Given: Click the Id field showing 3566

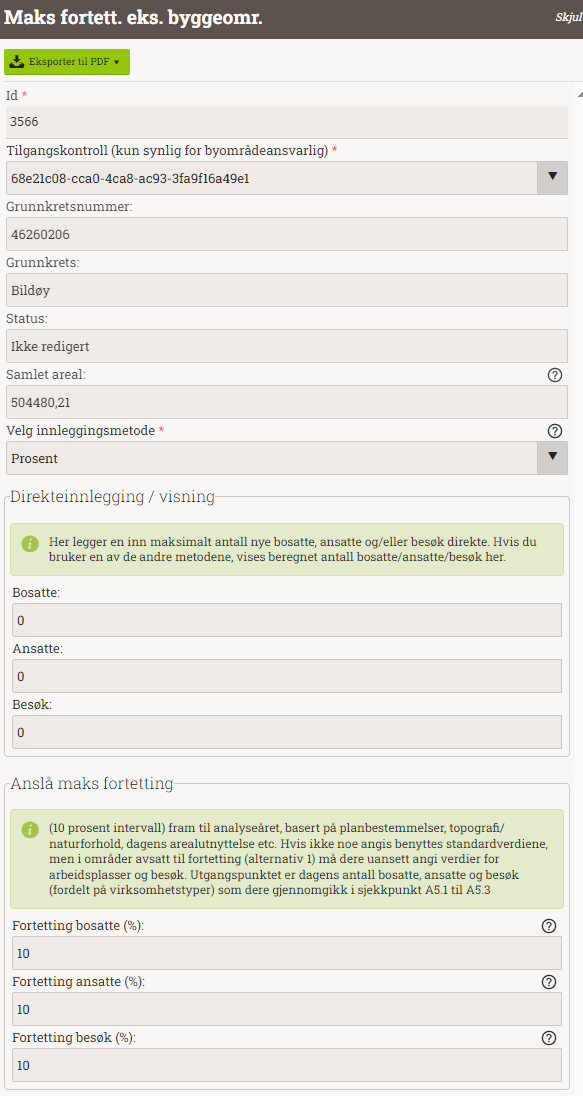Looking at the screenshot, I should 287,122.
